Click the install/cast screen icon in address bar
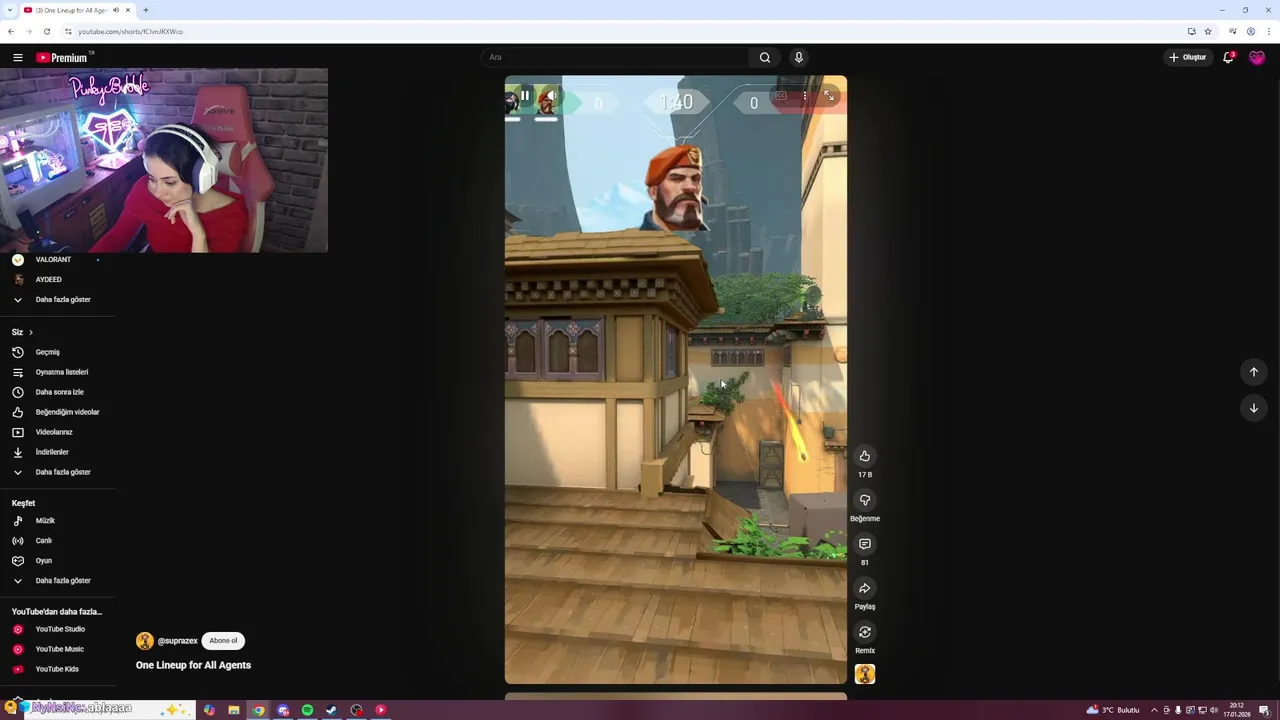 [1191, 31]
